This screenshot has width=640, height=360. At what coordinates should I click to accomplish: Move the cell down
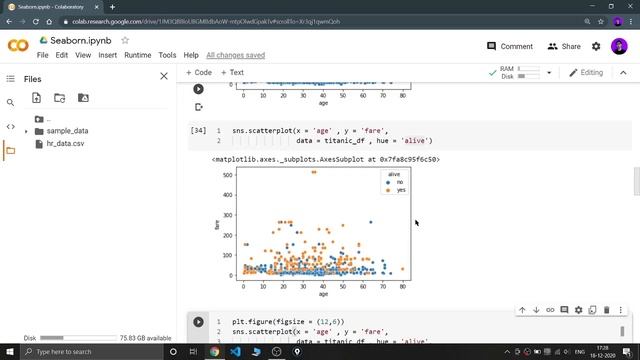[536, 310]
